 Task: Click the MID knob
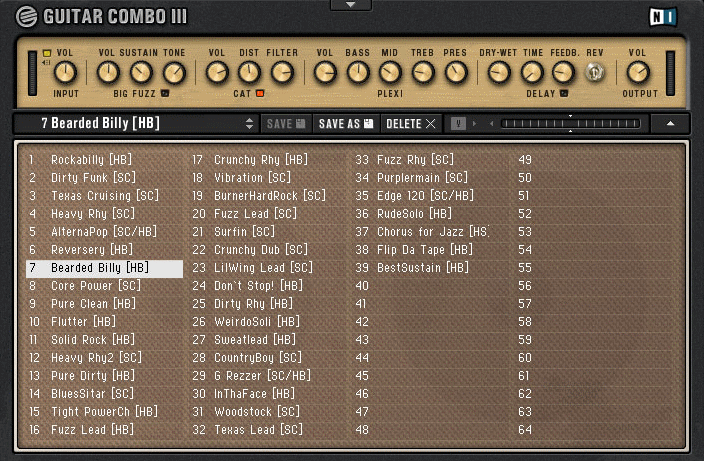point(390,73)
